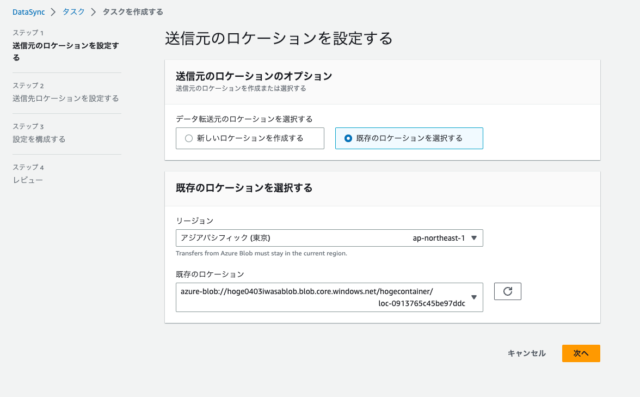
Task: Click the azure-blob location selection field
Action: click(329, 297)
